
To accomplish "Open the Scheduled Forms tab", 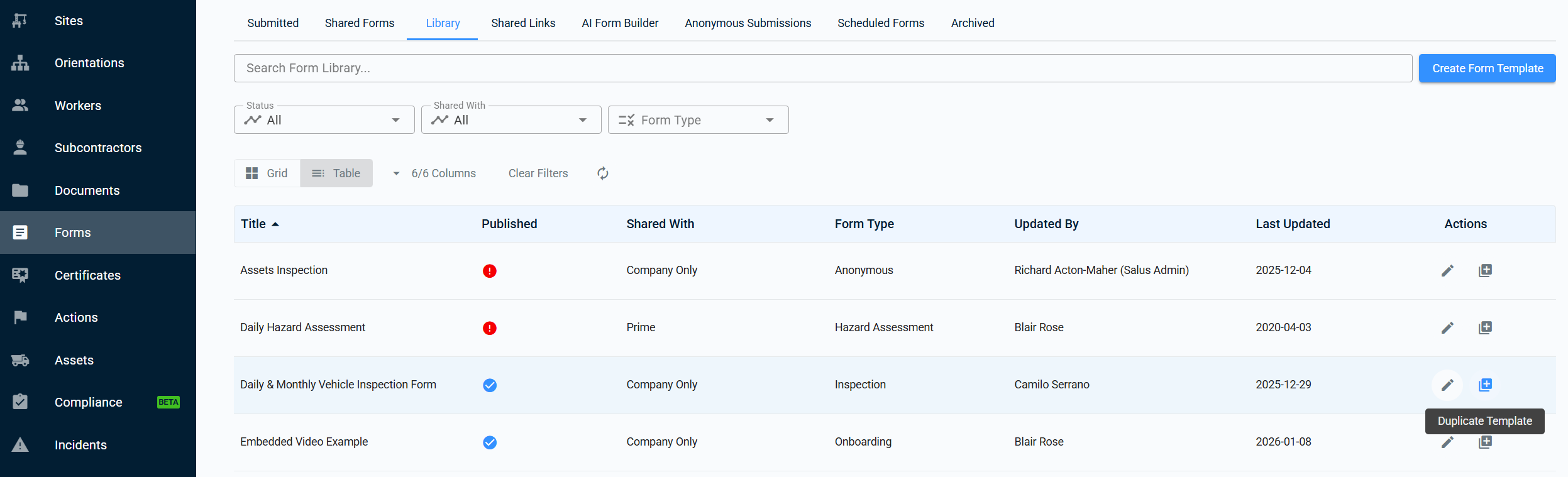I will tap(880, 23).
